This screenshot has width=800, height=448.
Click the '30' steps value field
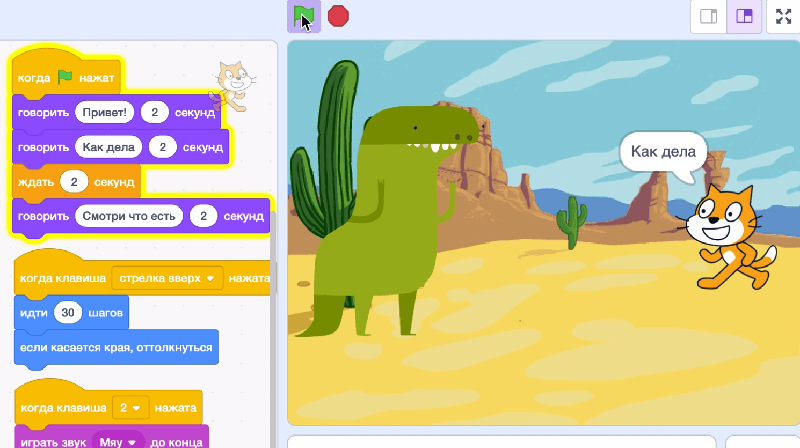[68, 313]
